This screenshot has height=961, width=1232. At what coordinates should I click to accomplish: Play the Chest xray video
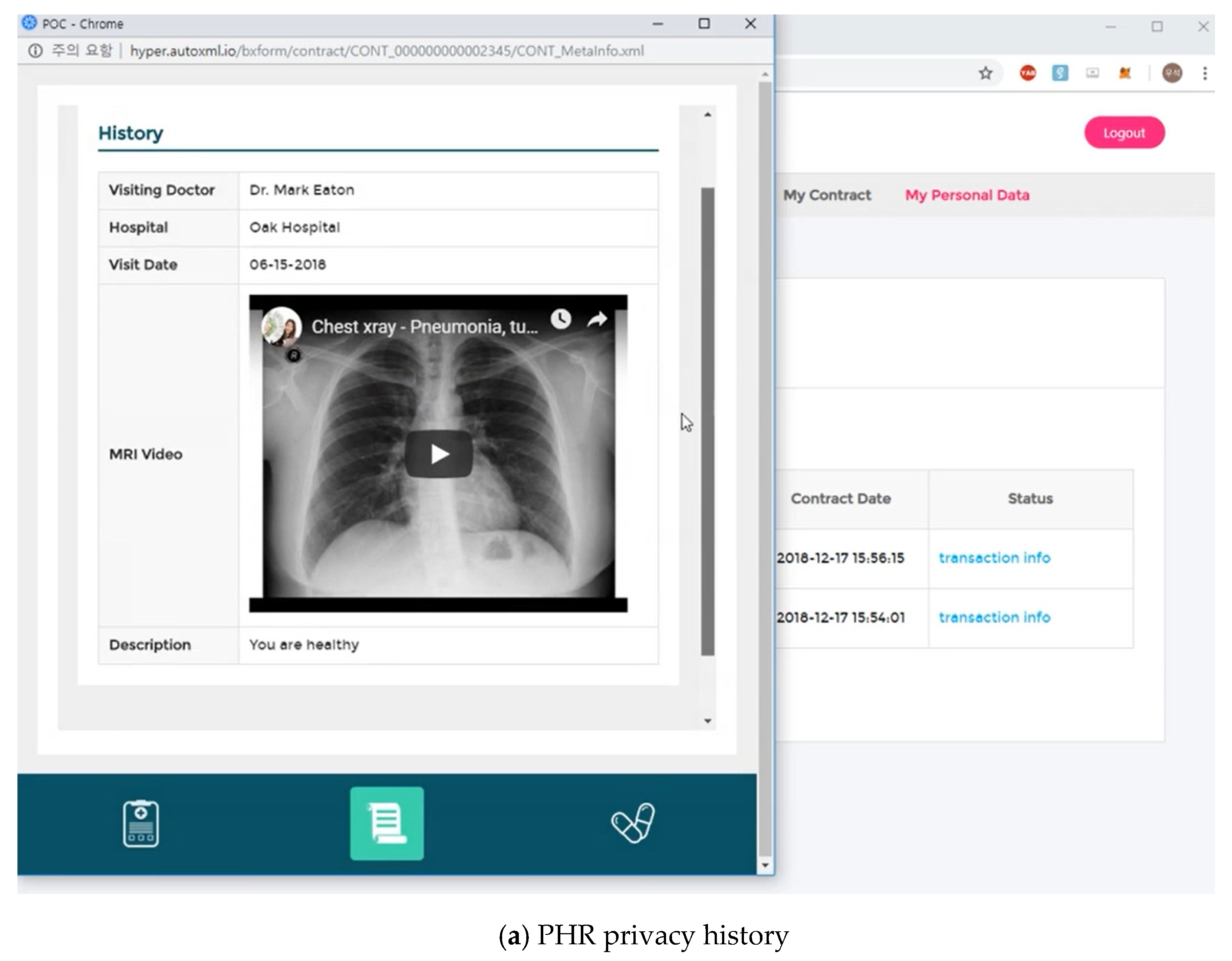click(x=438, y=454)
